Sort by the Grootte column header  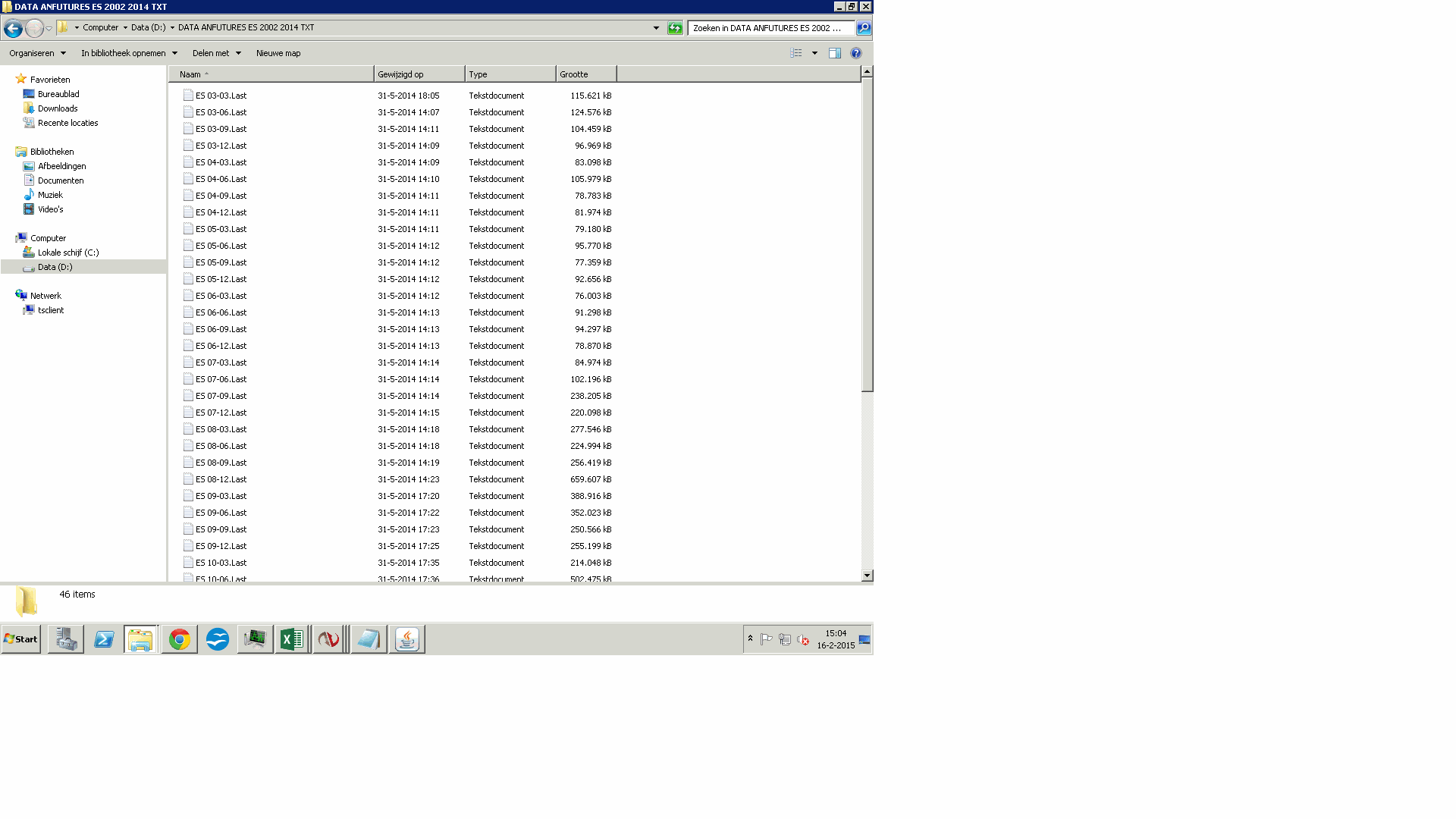(585, 74)
